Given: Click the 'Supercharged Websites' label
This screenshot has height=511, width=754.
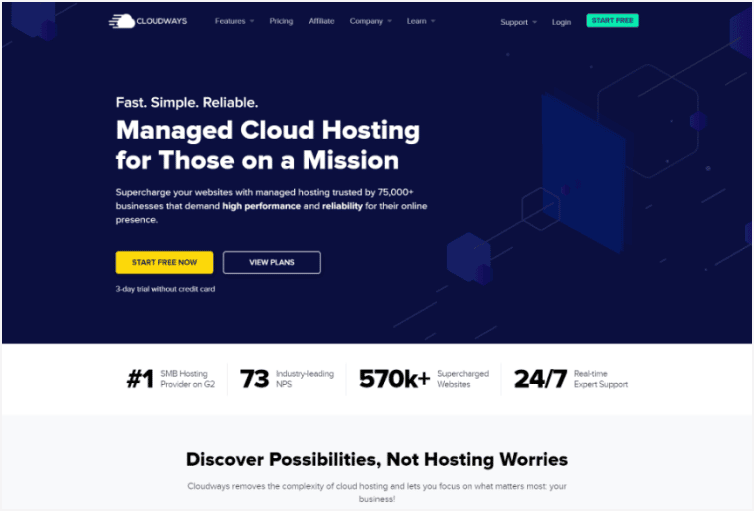Looking at the screenshot, I should (x=463, y=379).
